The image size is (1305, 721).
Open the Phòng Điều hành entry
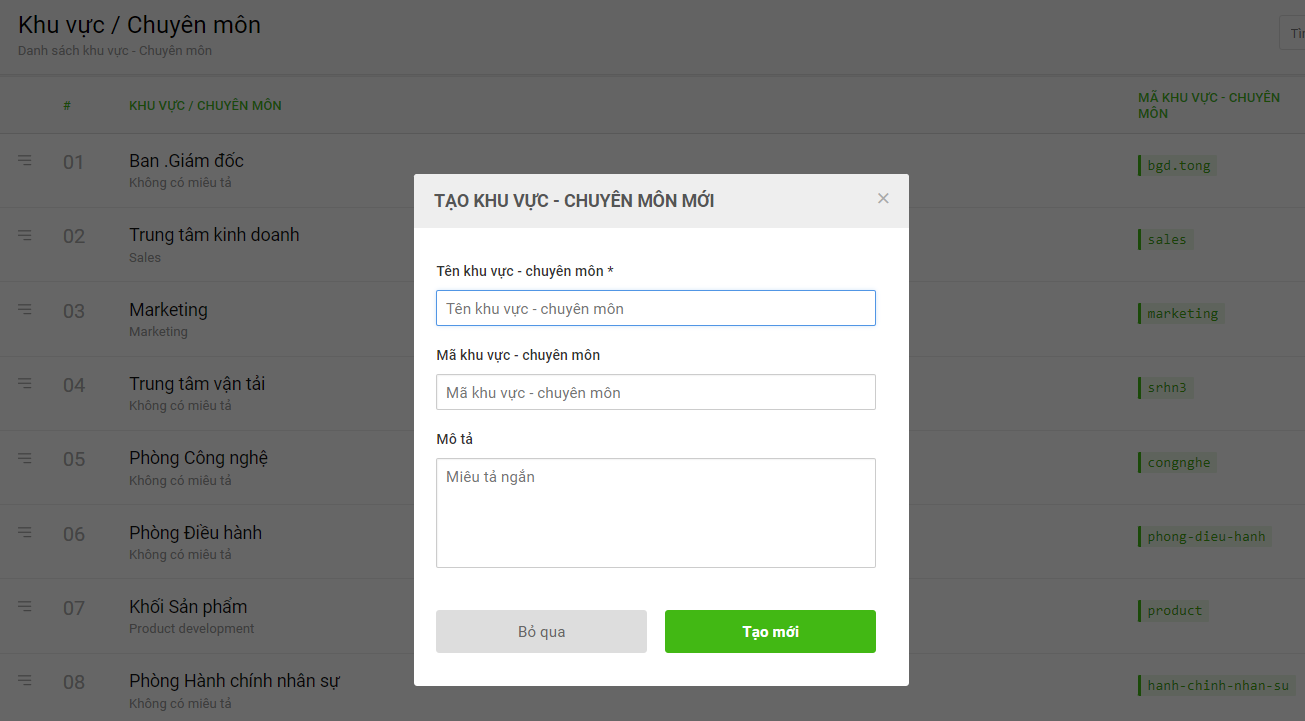click(195, 533)
